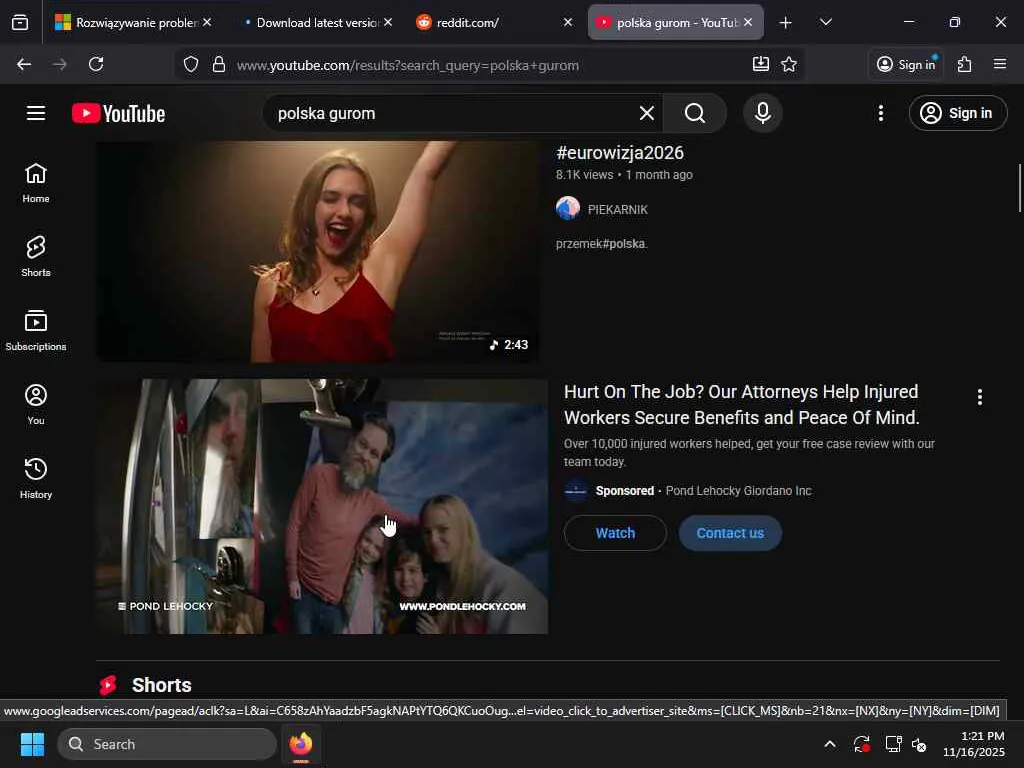1024x768 pixels.
Task: Click the network tray icon
Action: (893, 744)
